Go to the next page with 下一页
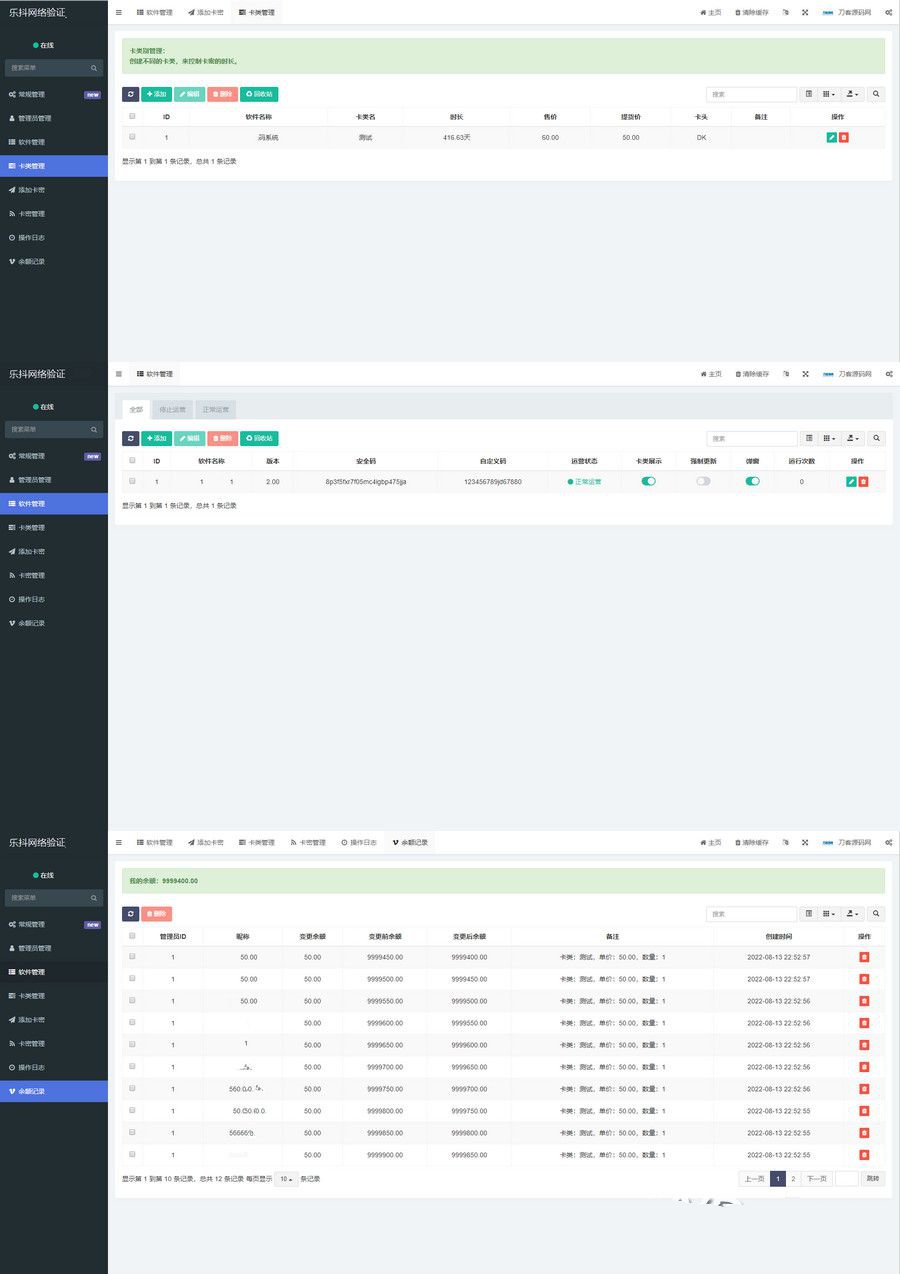 (817, 1179)
